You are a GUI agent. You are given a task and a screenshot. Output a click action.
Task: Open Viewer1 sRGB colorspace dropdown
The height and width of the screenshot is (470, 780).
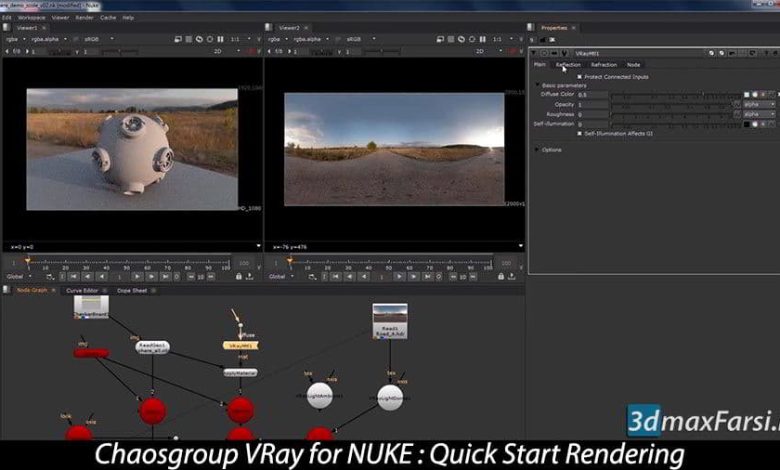(x=99, y=39)
